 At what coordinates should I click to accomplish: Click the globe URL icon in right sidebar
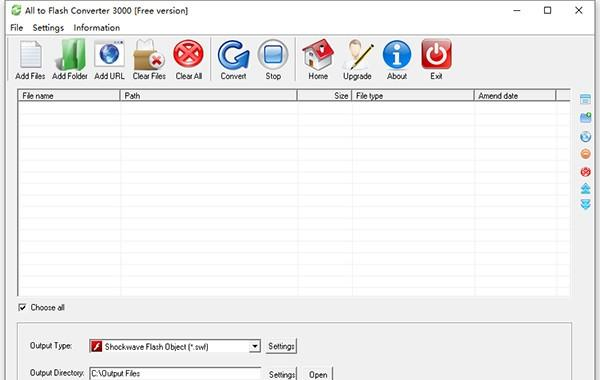585,136
